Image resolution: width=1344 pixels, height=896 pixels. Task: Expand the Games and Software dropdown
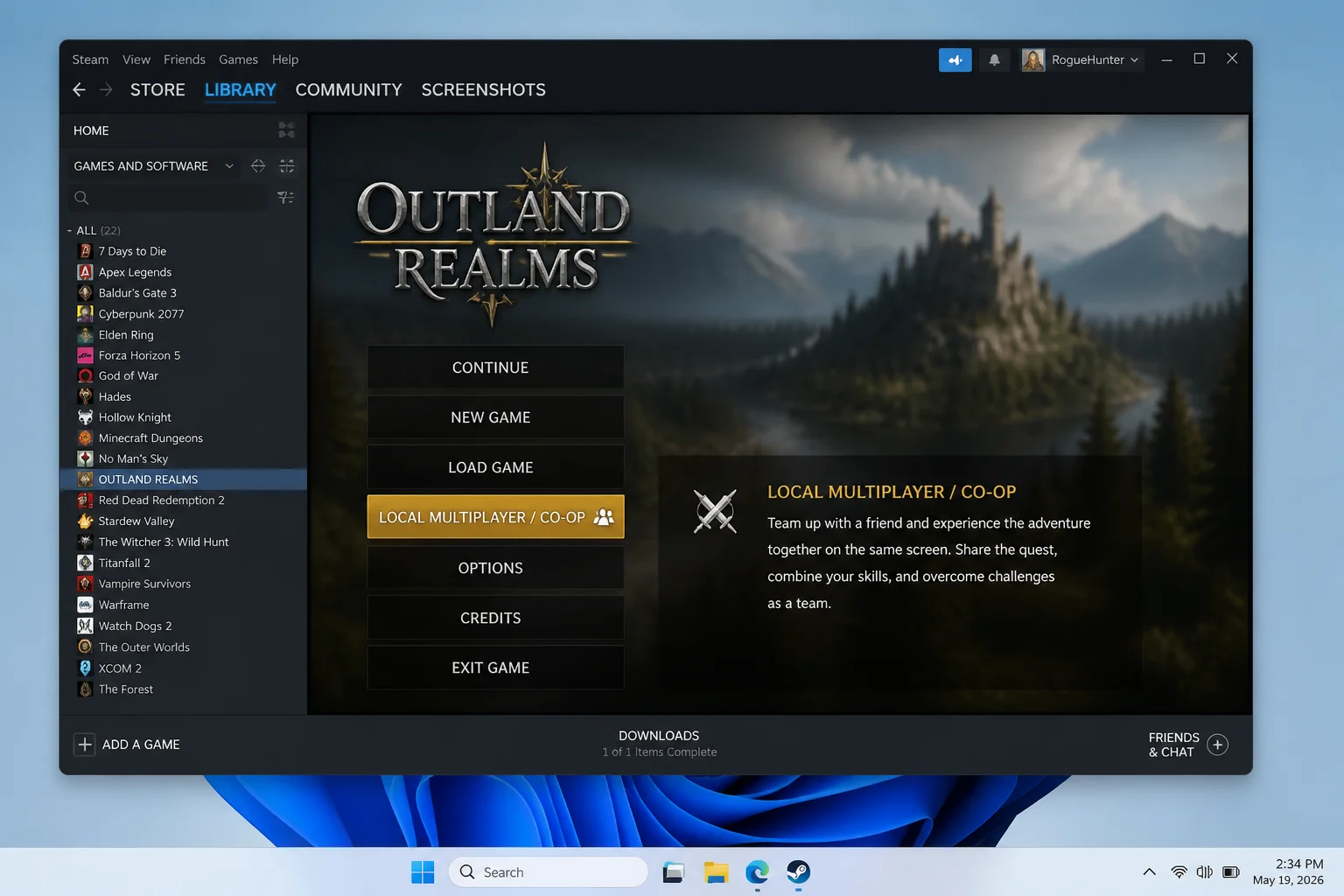(x=229, y=166)
